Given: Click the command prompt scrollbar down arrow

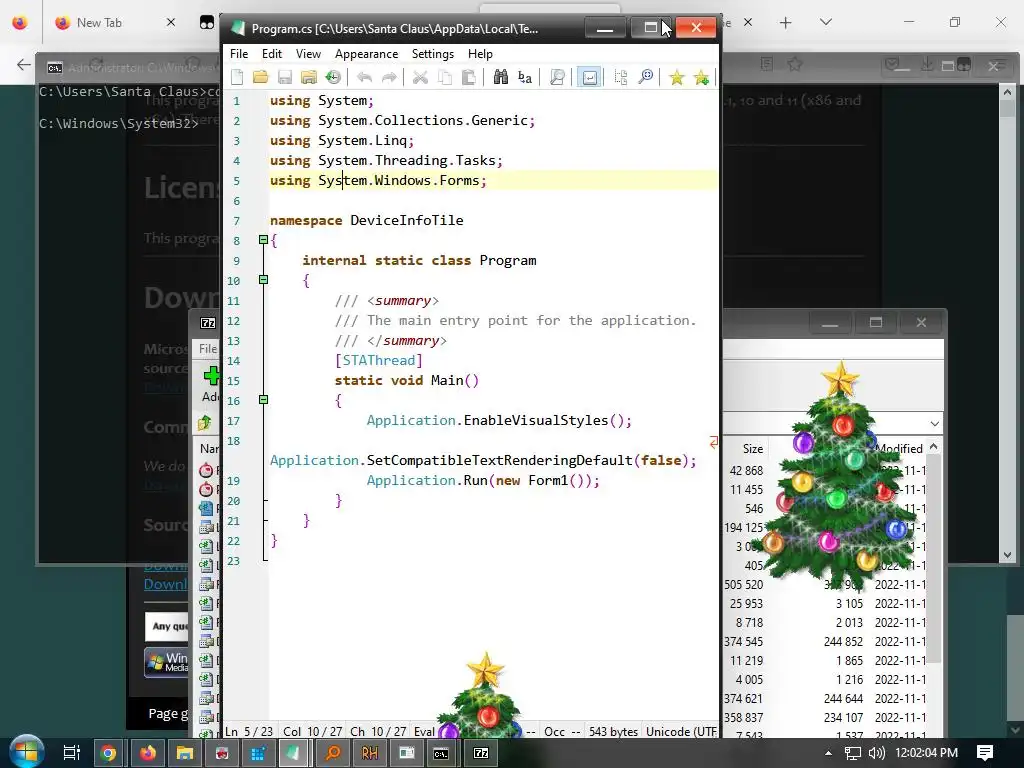Looking at the screenshot, I should [x=1007, y=555].
